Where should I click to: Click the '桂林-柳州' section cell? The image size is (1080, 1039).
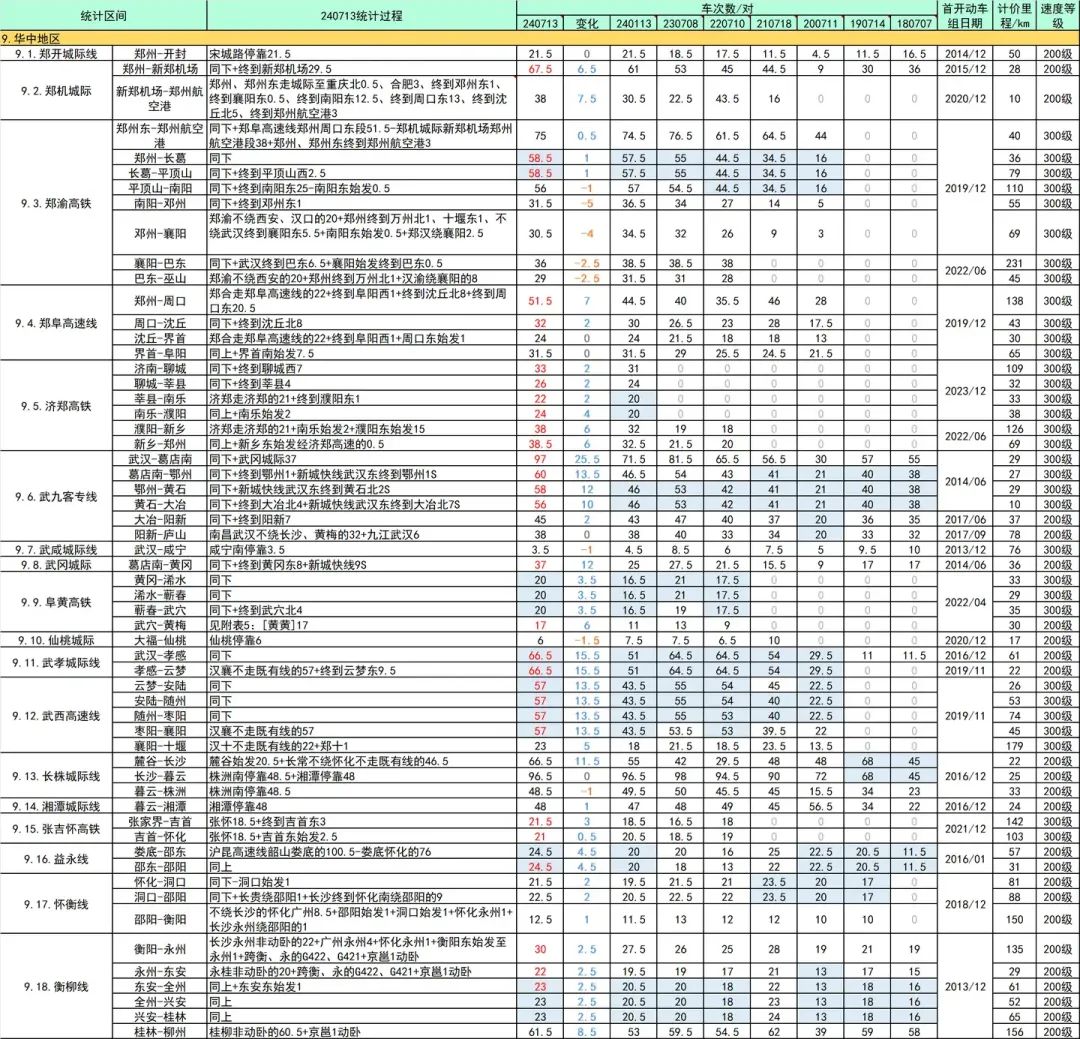160,1031
